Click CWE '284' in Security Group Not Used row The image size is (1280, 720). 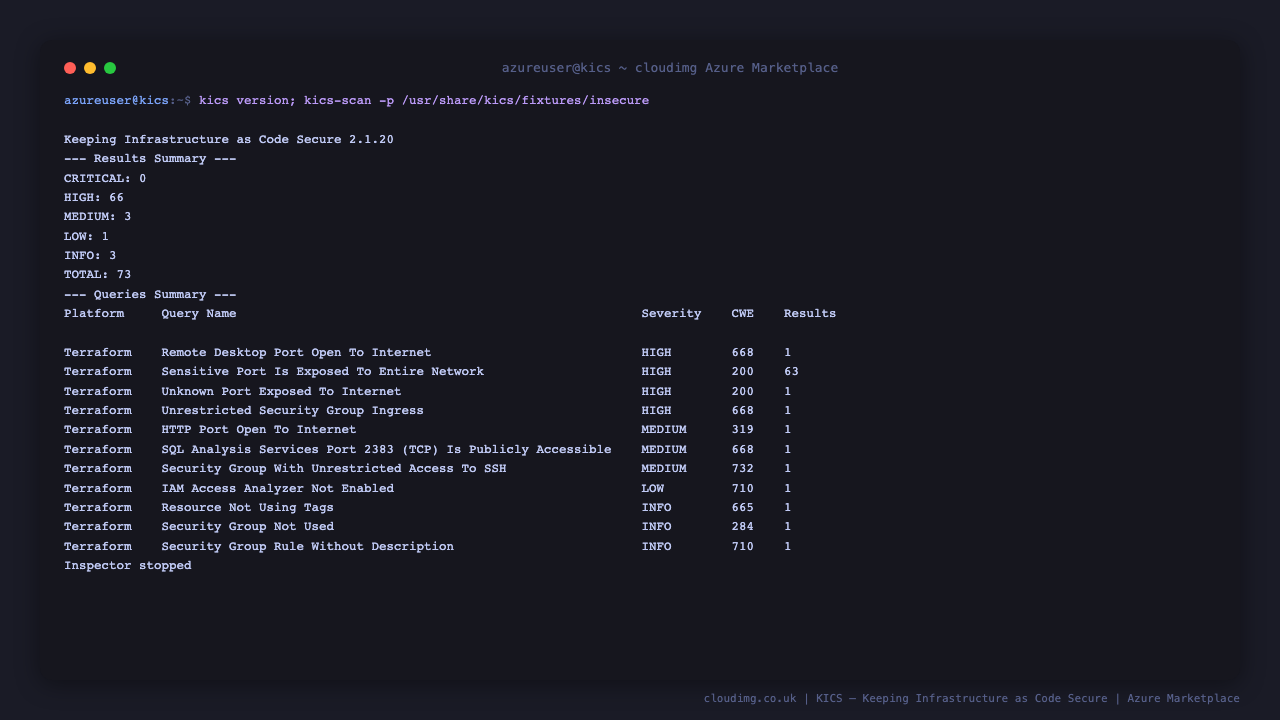tap(742, 527)
